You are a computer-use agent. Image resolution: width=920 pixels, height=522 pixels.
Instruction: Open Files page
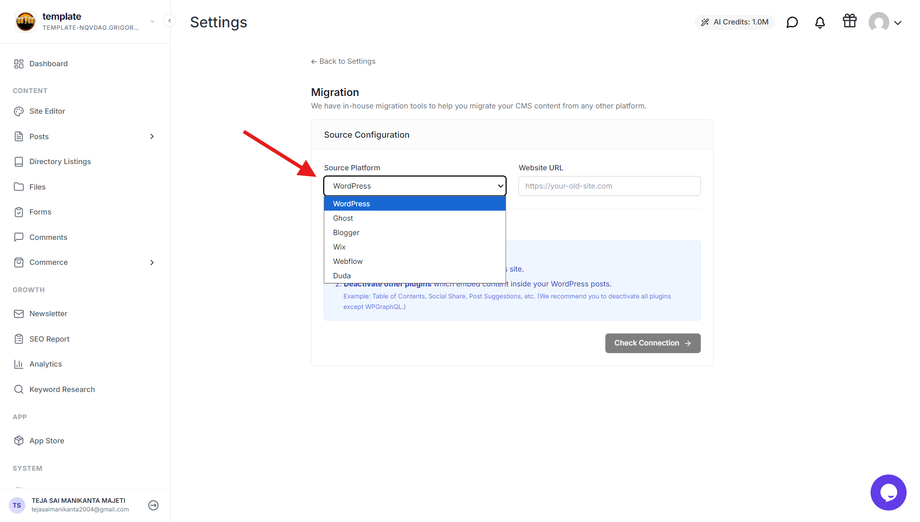pyautogui.click(x=38, y=187)
